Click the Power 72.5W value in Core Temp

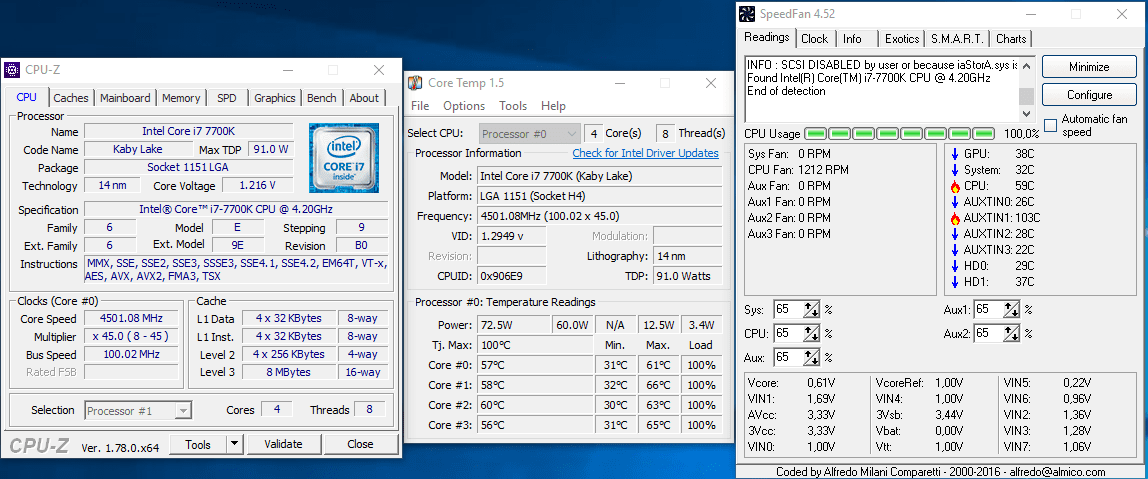pyautogui.click(x=513, y=324)
